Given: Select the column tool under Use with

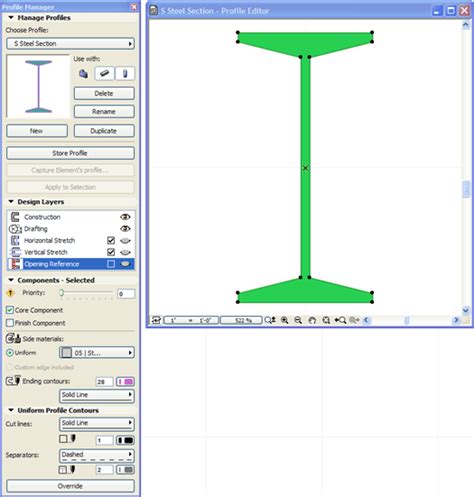Looking at the screenshot, I should [x=125, y=73].
